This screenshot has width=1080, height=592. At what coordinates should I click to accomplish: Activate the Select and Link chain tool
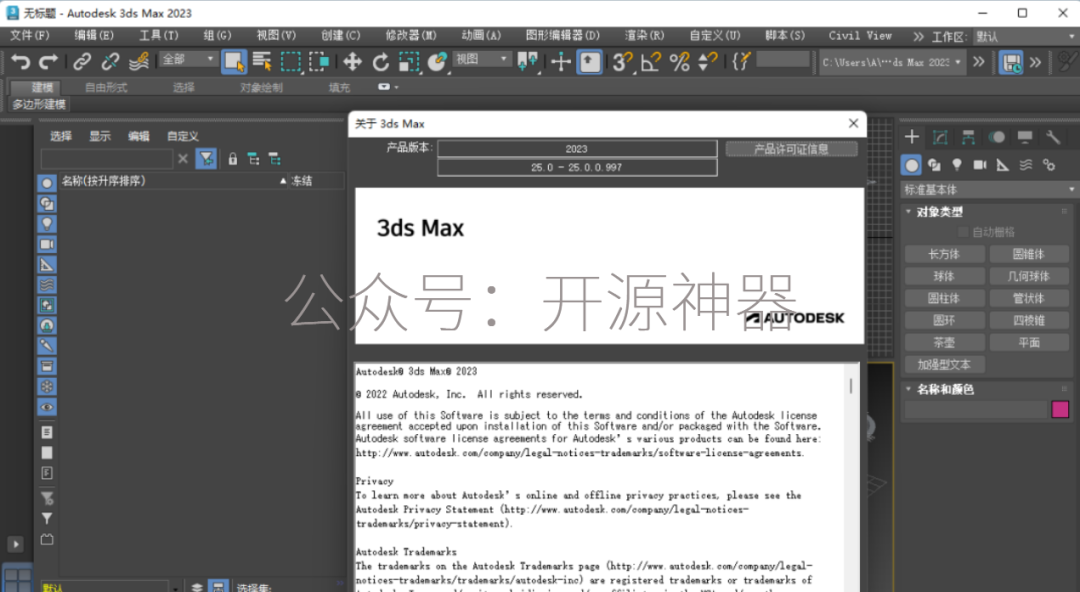[82, 62]
